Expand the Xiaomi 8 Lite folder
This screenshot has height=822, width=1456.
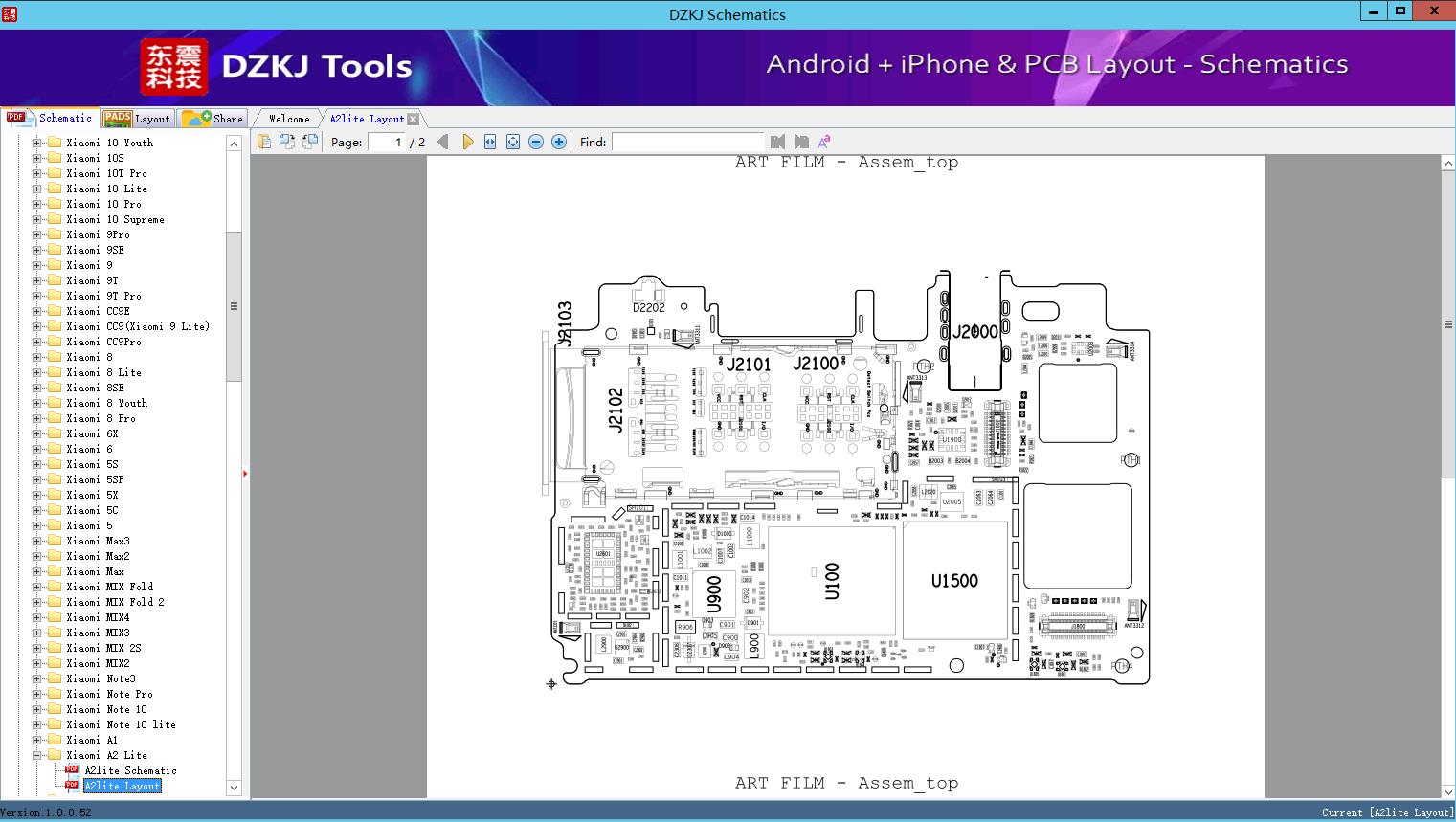pos(36,372)
